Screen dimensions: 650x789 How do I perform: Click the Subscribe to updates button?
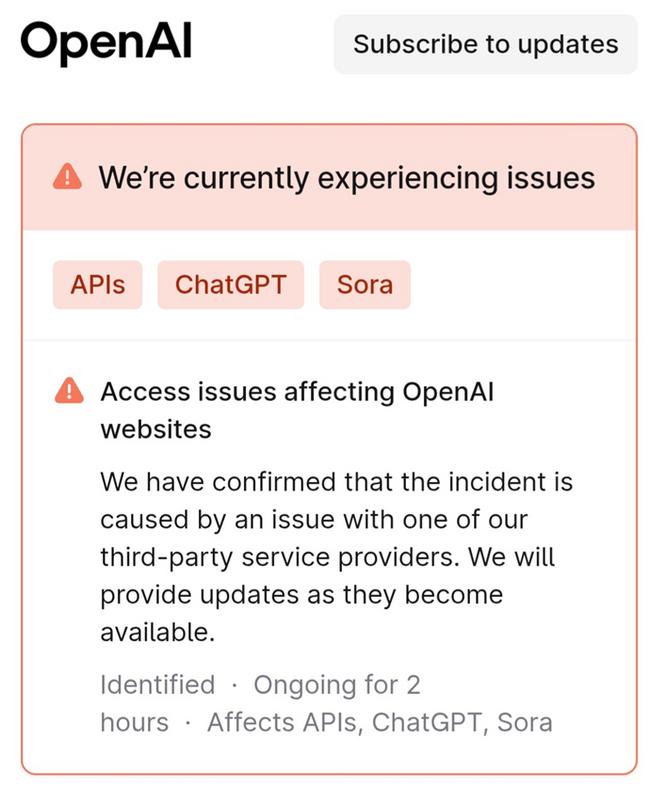[x=485, y=44]
